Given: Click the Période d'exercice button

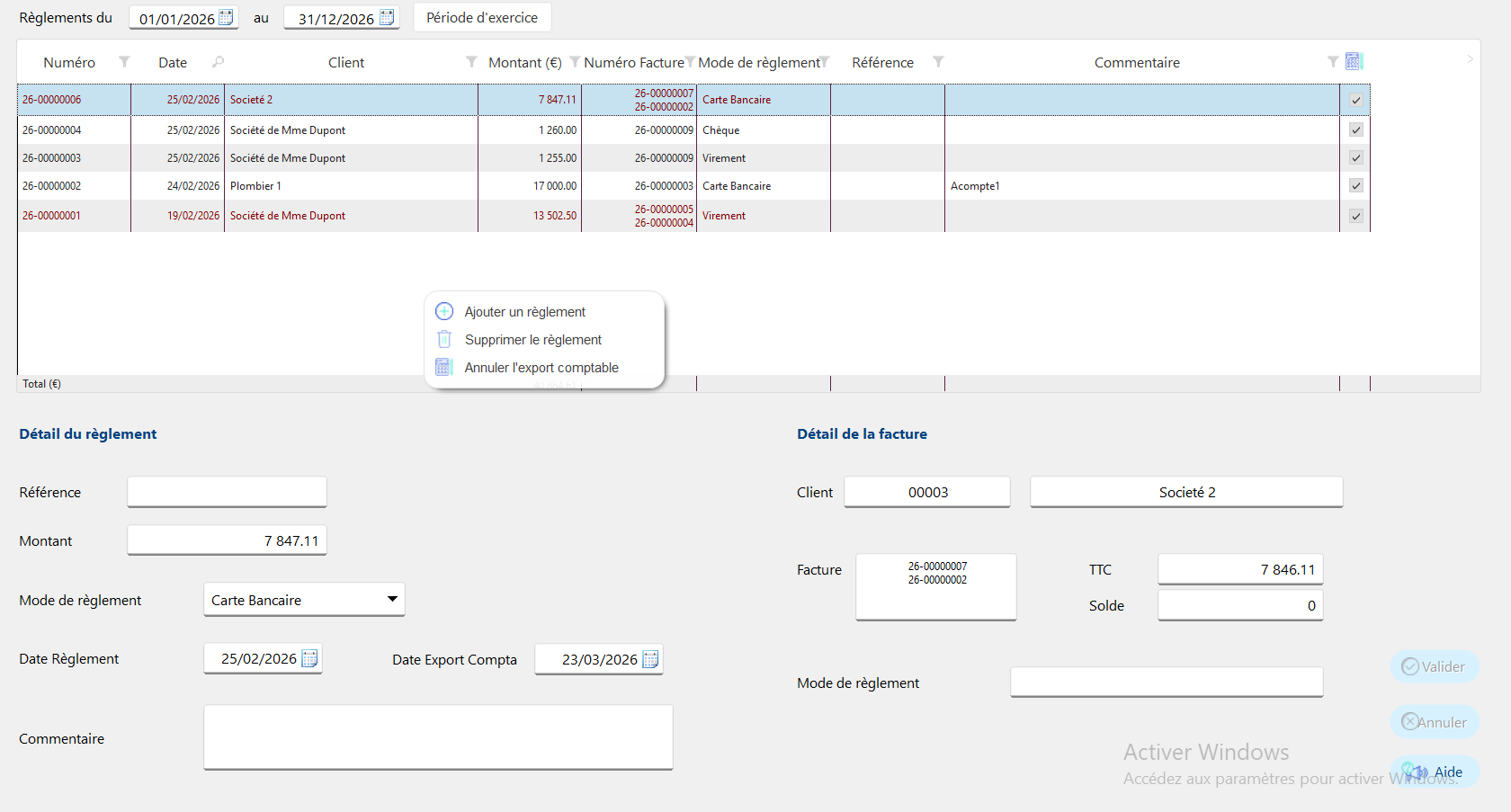Looking at the screenshot, I should point(482,17).
